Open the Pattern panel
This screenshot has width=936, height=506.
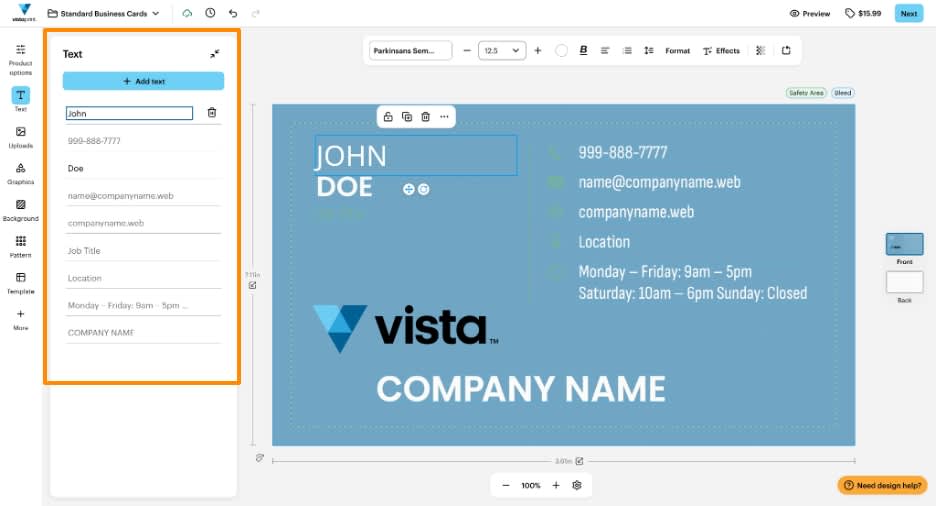[20, 246]
